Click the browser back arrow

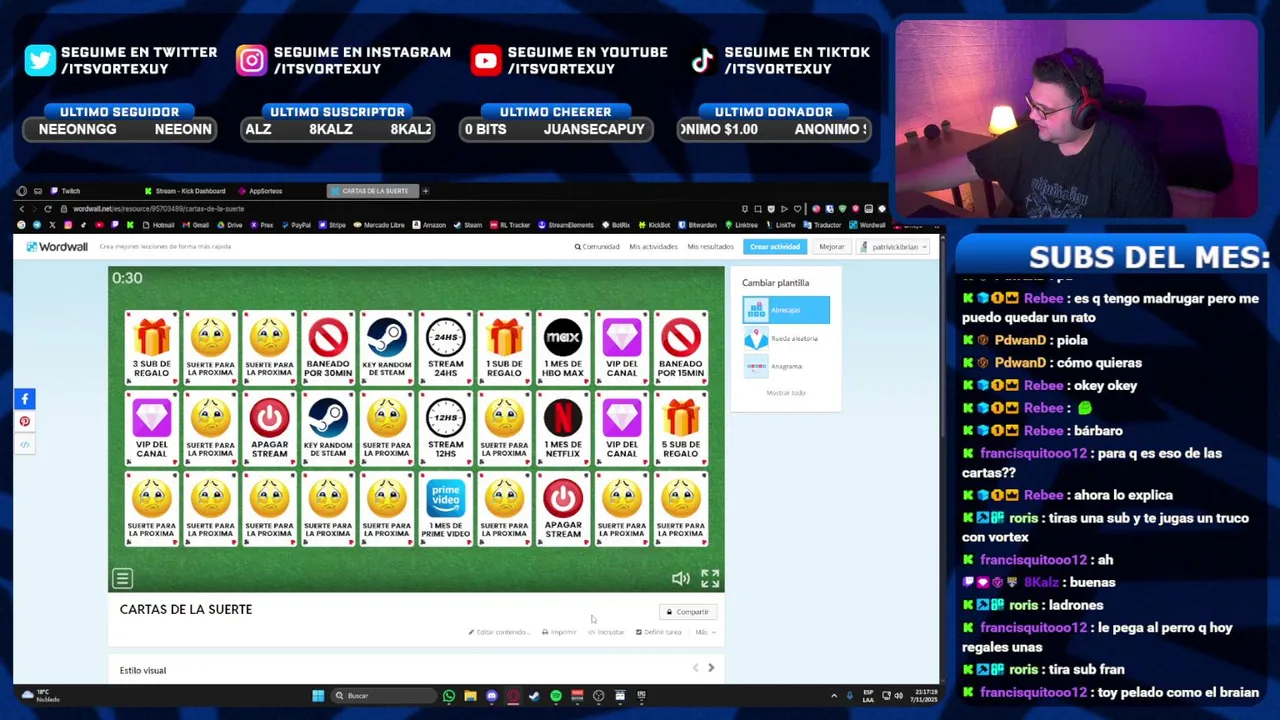(21, 209)
